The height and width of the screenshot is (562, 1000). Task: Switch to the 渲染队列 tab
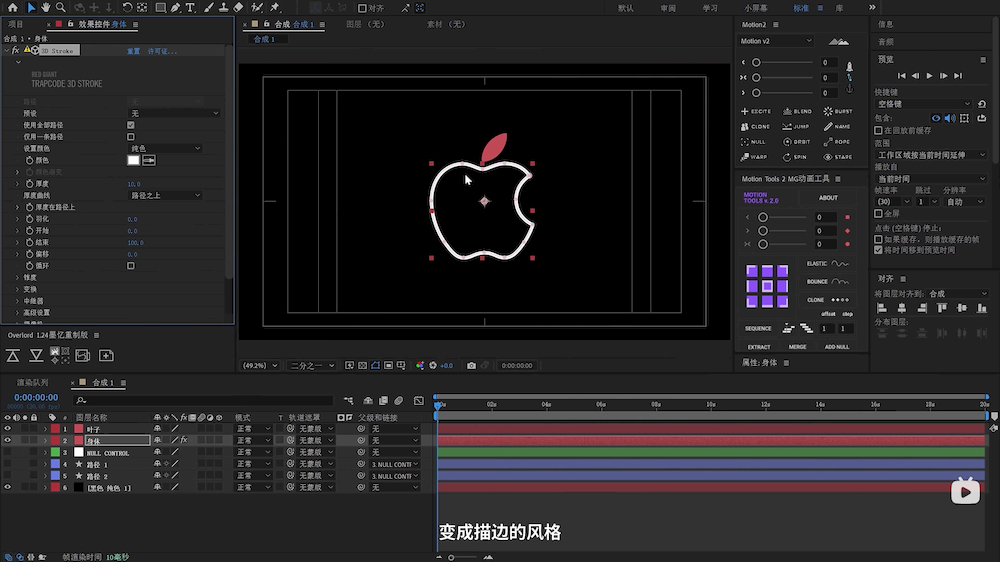pos(33,383)
